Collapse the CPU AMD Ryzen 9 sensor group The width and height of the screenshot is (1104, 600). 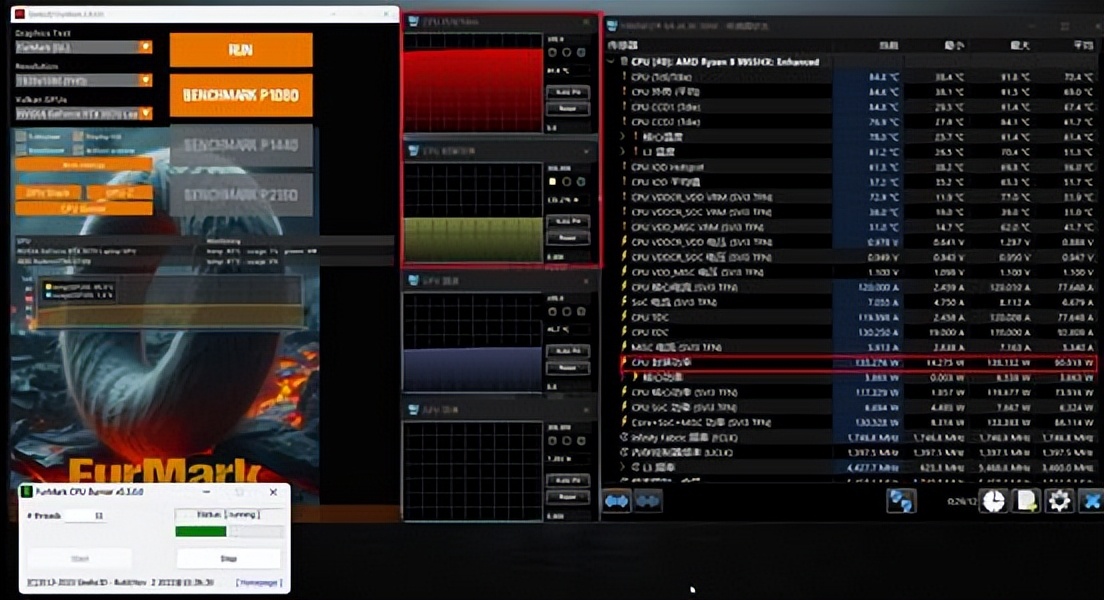[610, 62]
